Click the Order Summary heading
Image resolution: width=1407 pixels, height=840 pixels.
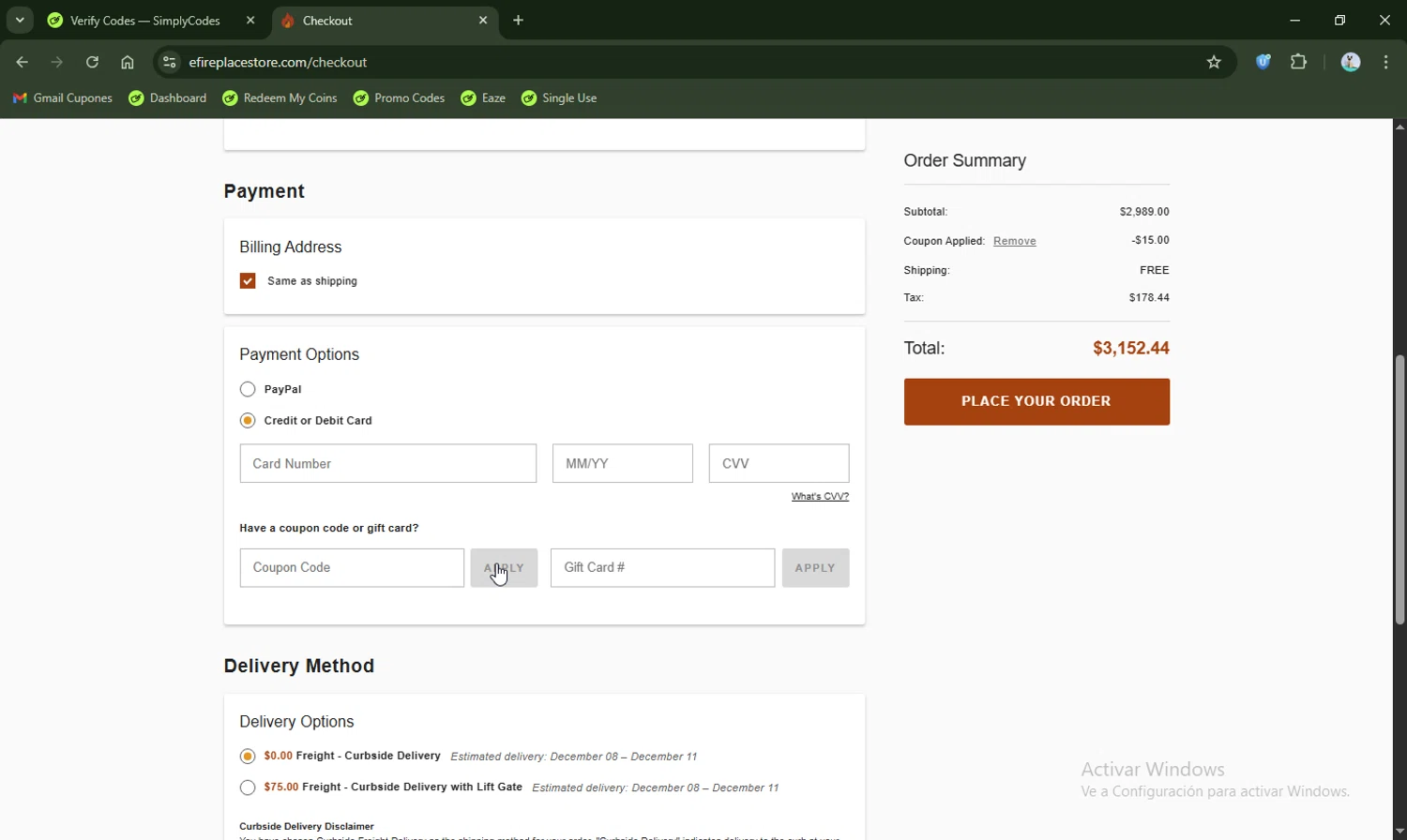tap(964, 161)
